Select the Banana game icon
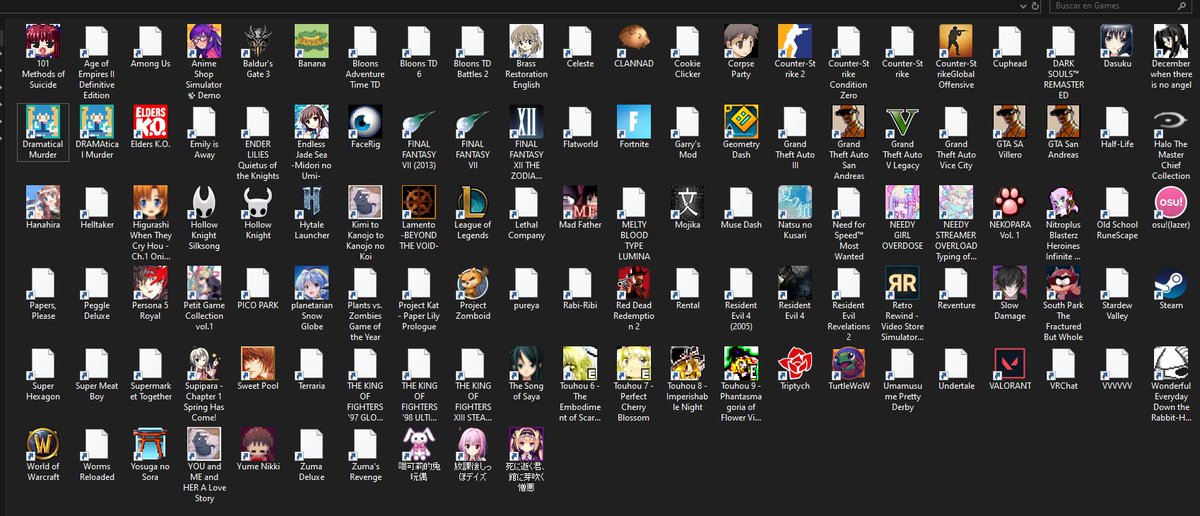Image resolution: width=1200 pixels, height=516 pixels. [312, 40]
